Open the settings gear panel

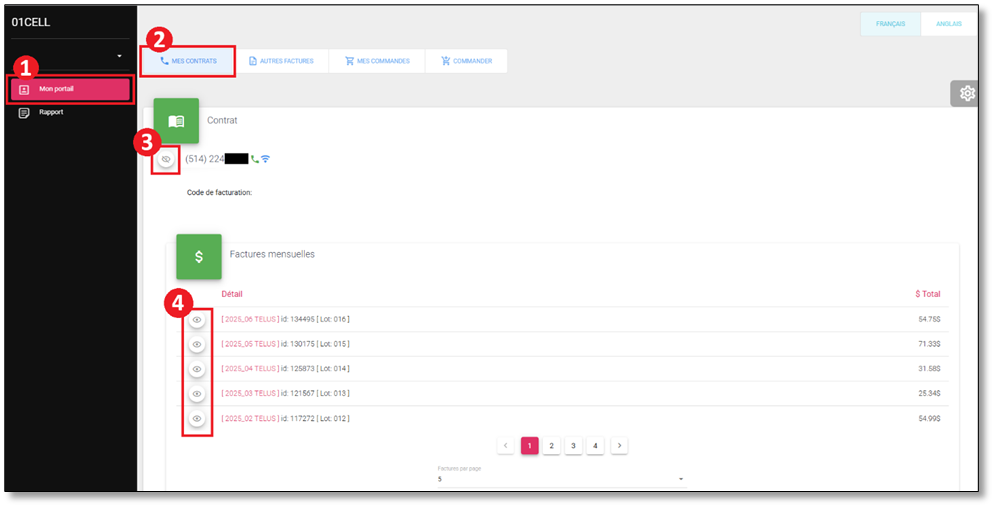pos(966,93)
